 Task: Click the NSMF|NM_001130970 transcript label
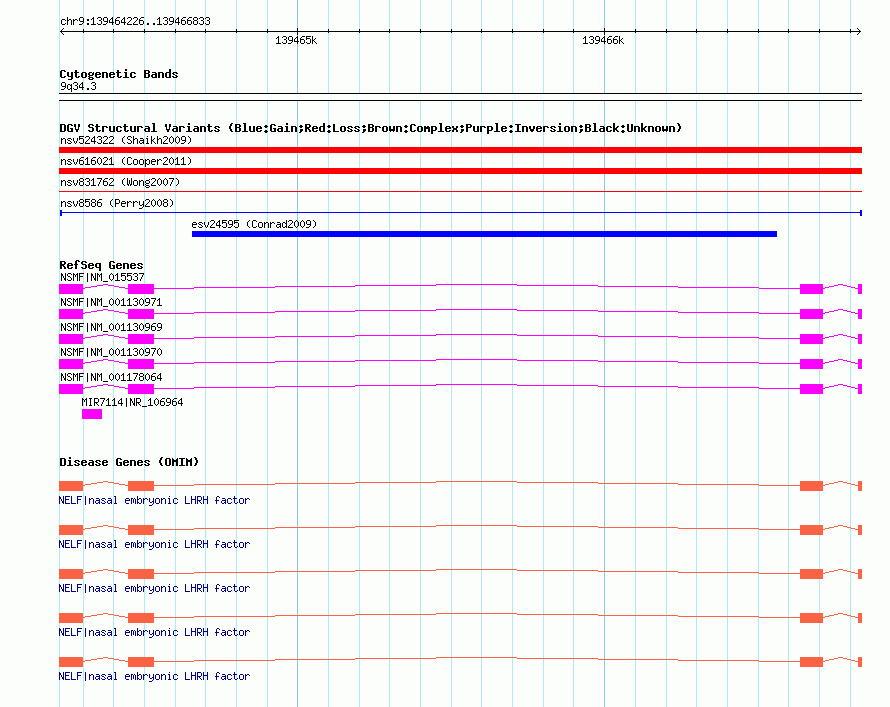[x=111, y=352]
